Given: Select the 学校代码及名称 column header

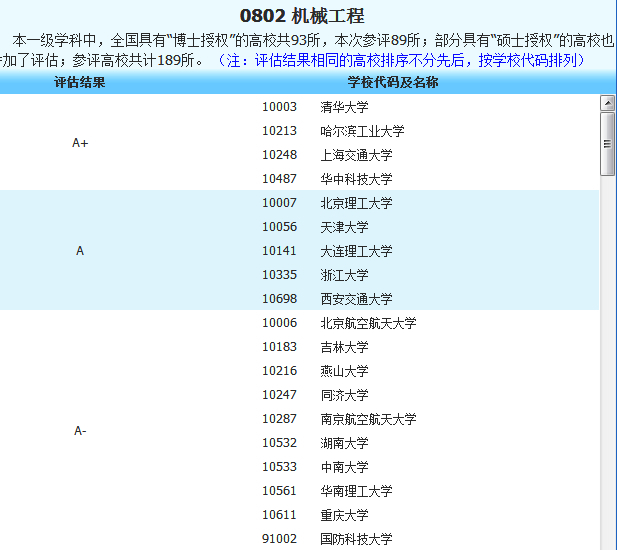Looking at the screenshot, I should click(393, 82).
